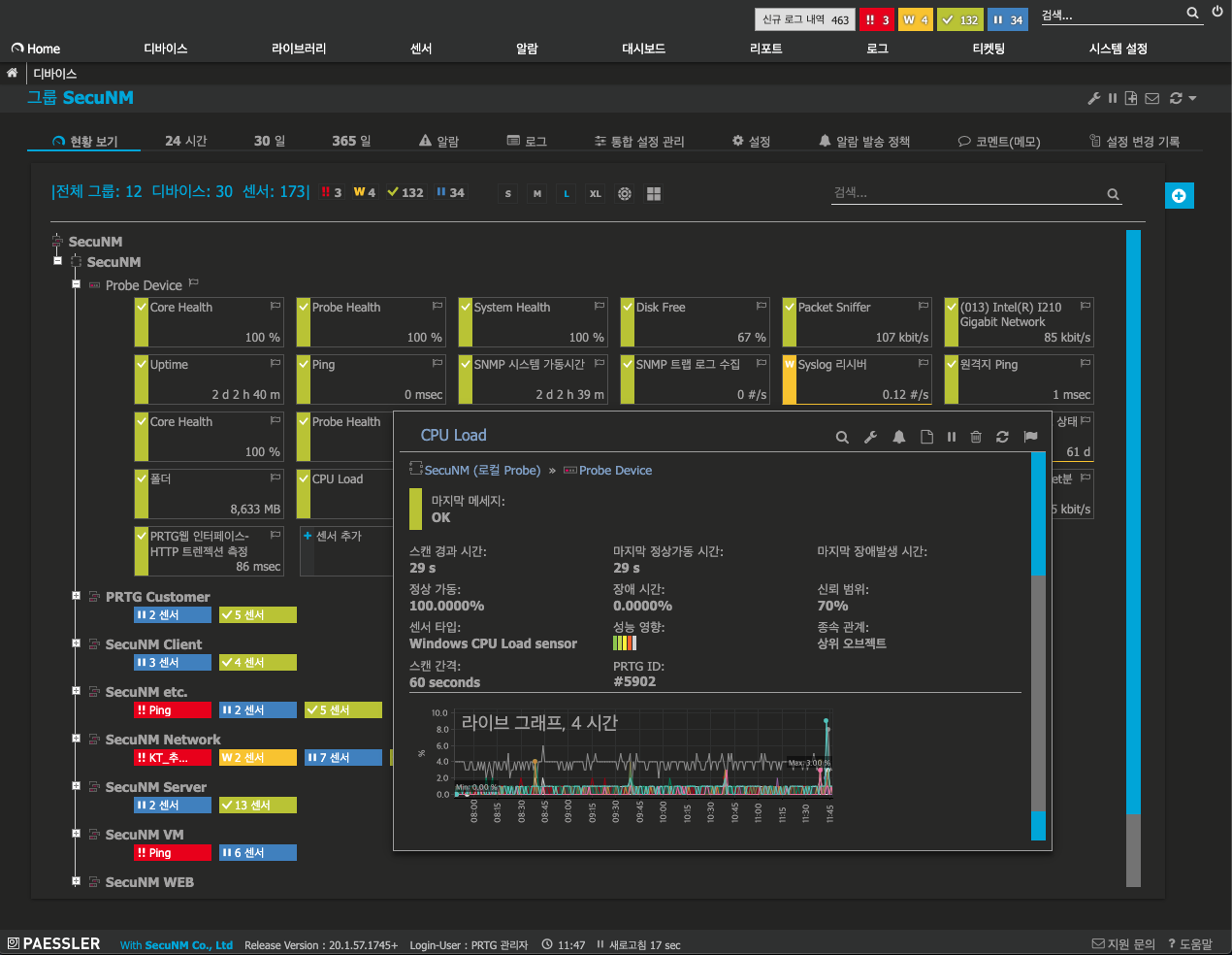Pause the CPU Load sensor via popup pause icon
This screenshot has height=955, width=1232.
coord(952,437)
